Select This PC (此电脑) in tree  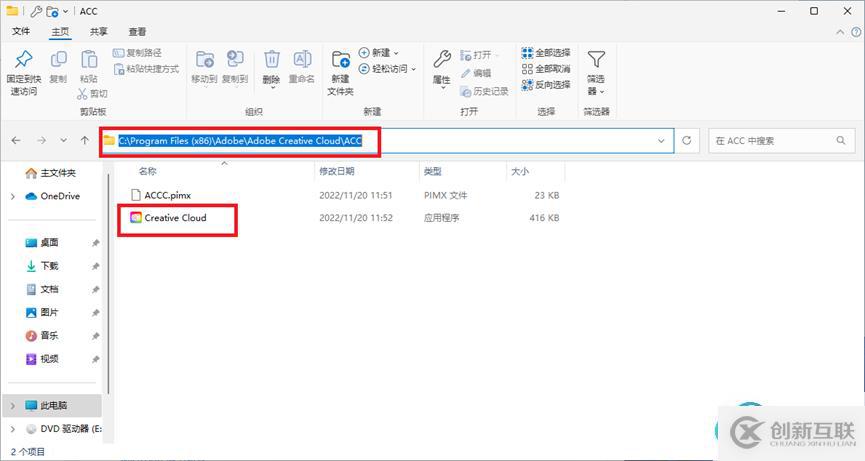tap(52, 405)
